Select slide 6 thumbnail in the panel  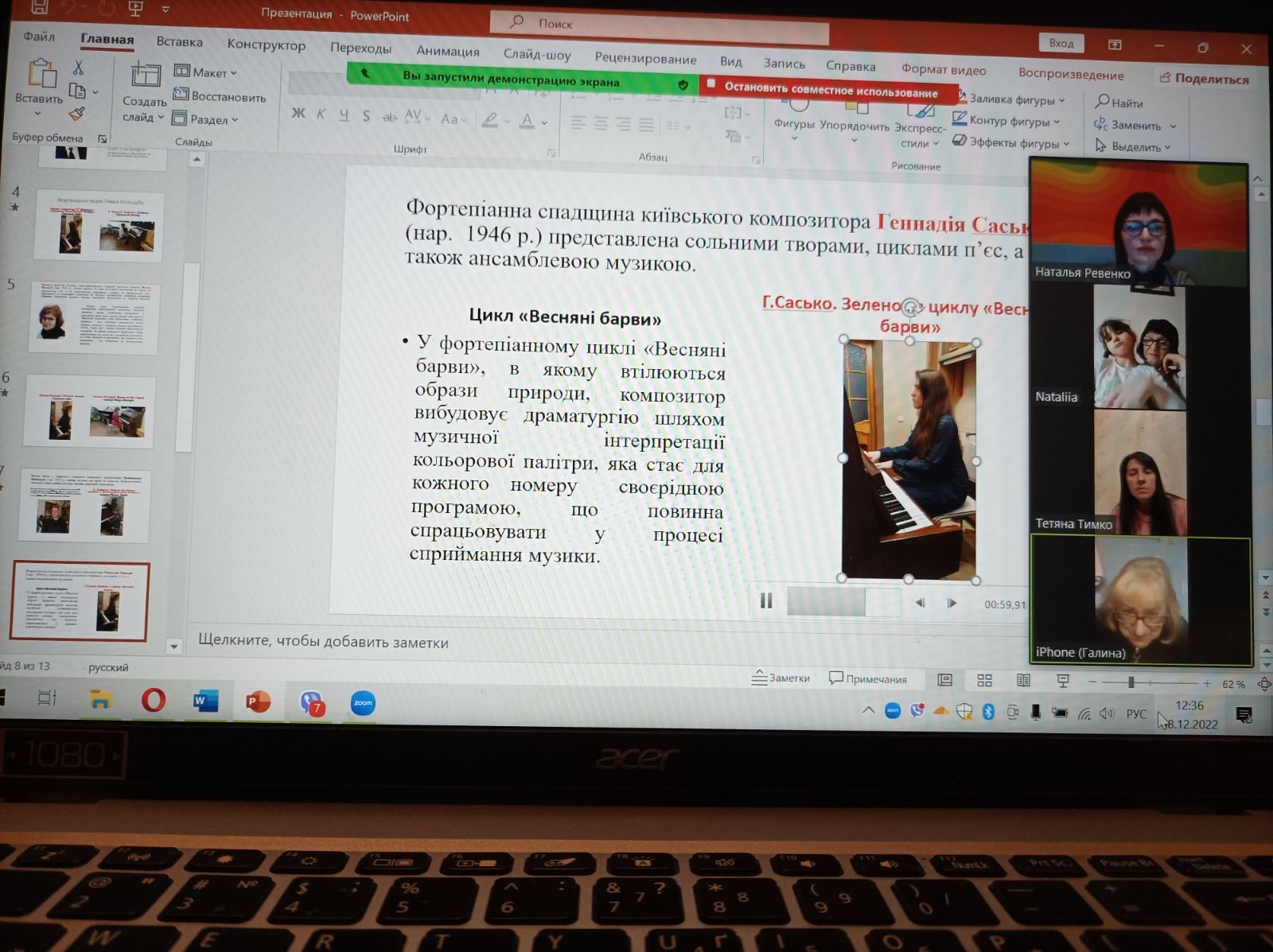(x=89, y=411)
